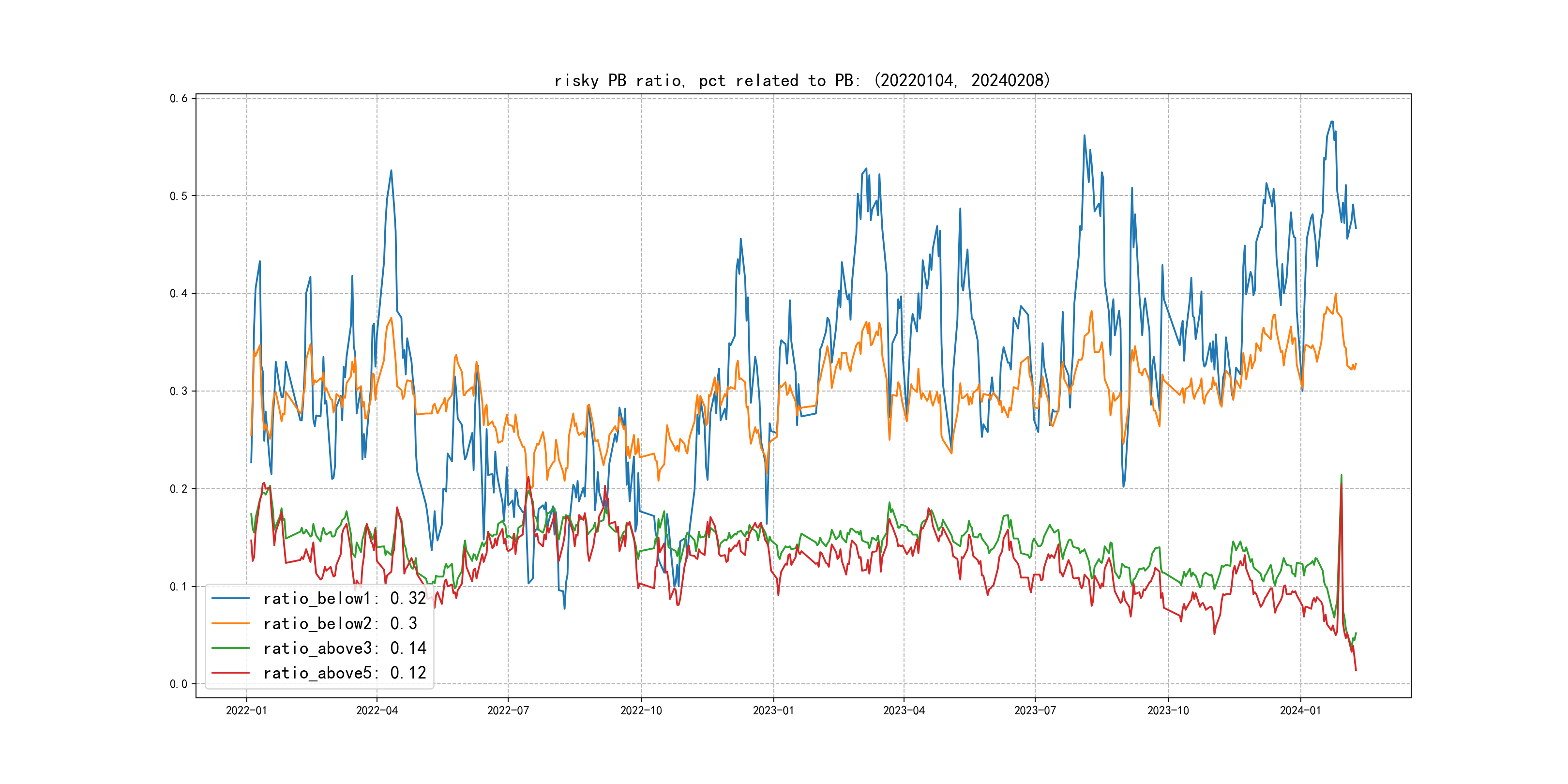Image resolution: width=1568 pixels, height=784 pixels.
Task: Click the 2022-04 x-axis tick label
Action: point(377,710)
